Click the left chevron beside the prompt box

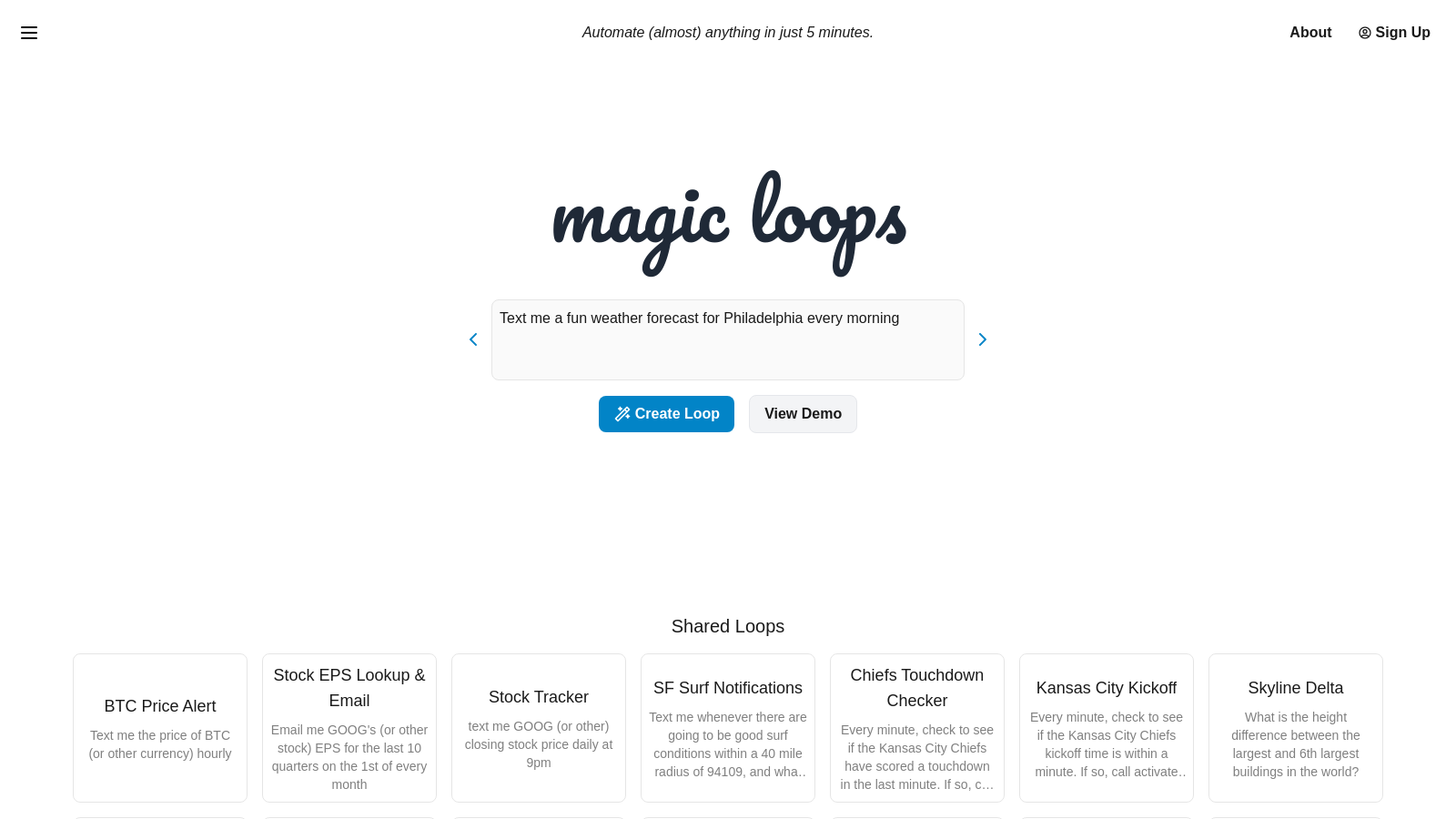click(x=473, y=339)
